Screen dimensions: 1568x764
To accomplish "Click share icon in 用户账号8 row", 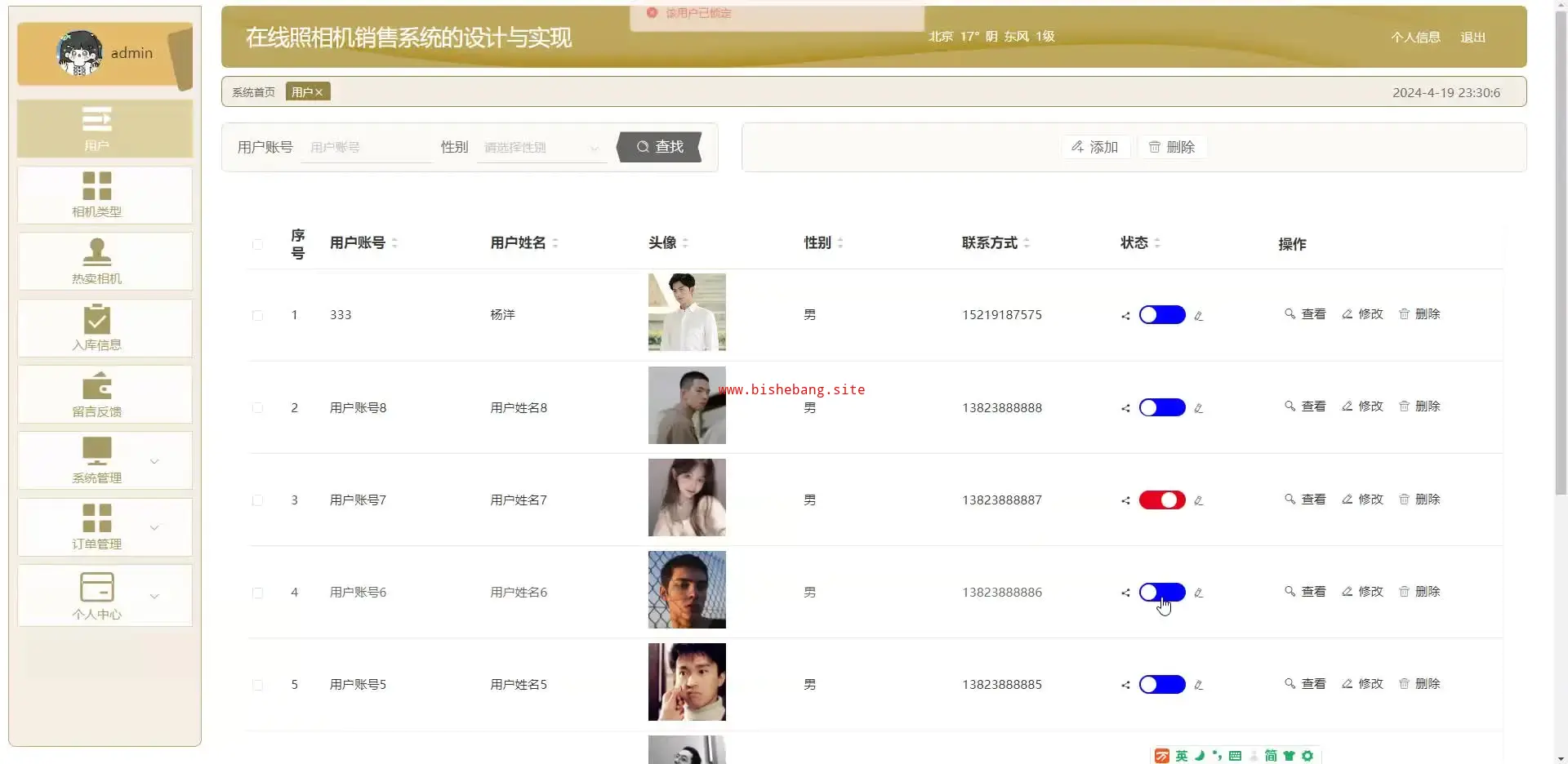I will (1125, 408).
